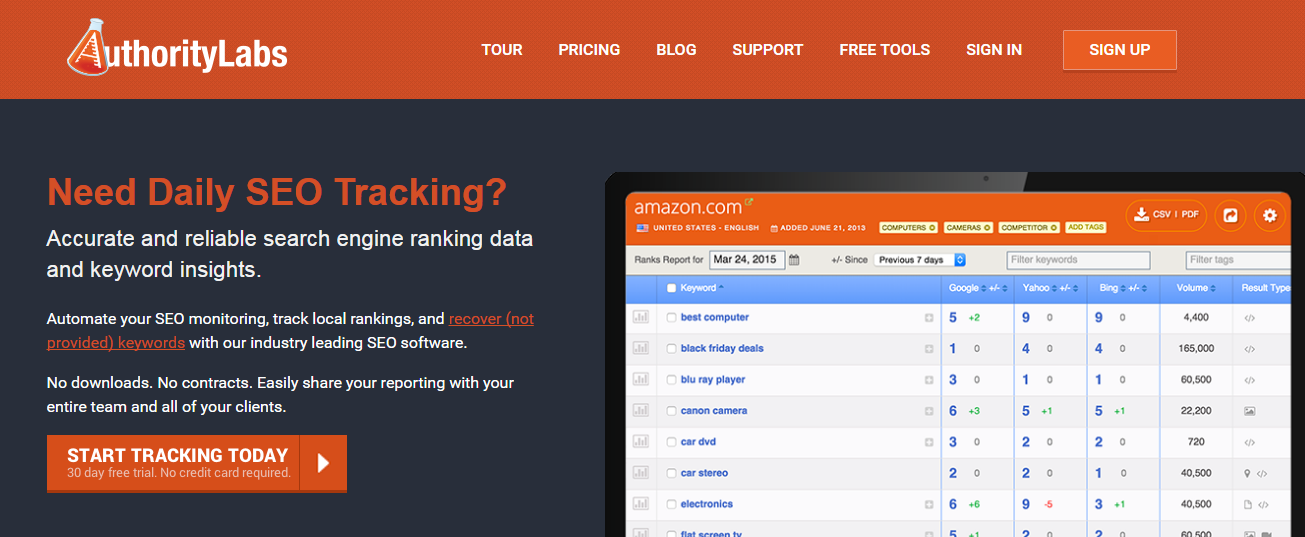Open the chart icon for car stereo

coord(641,472)
